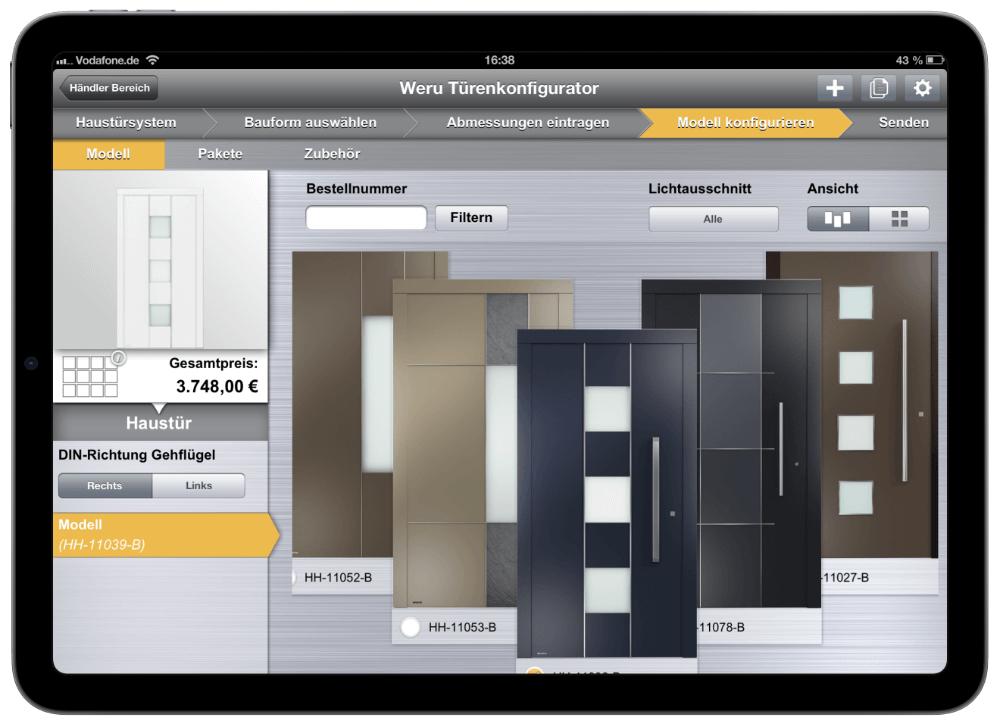Select DIN direction Links
Image resolution: width=1000 pixels, height=727 pixels.
(198, 485)
